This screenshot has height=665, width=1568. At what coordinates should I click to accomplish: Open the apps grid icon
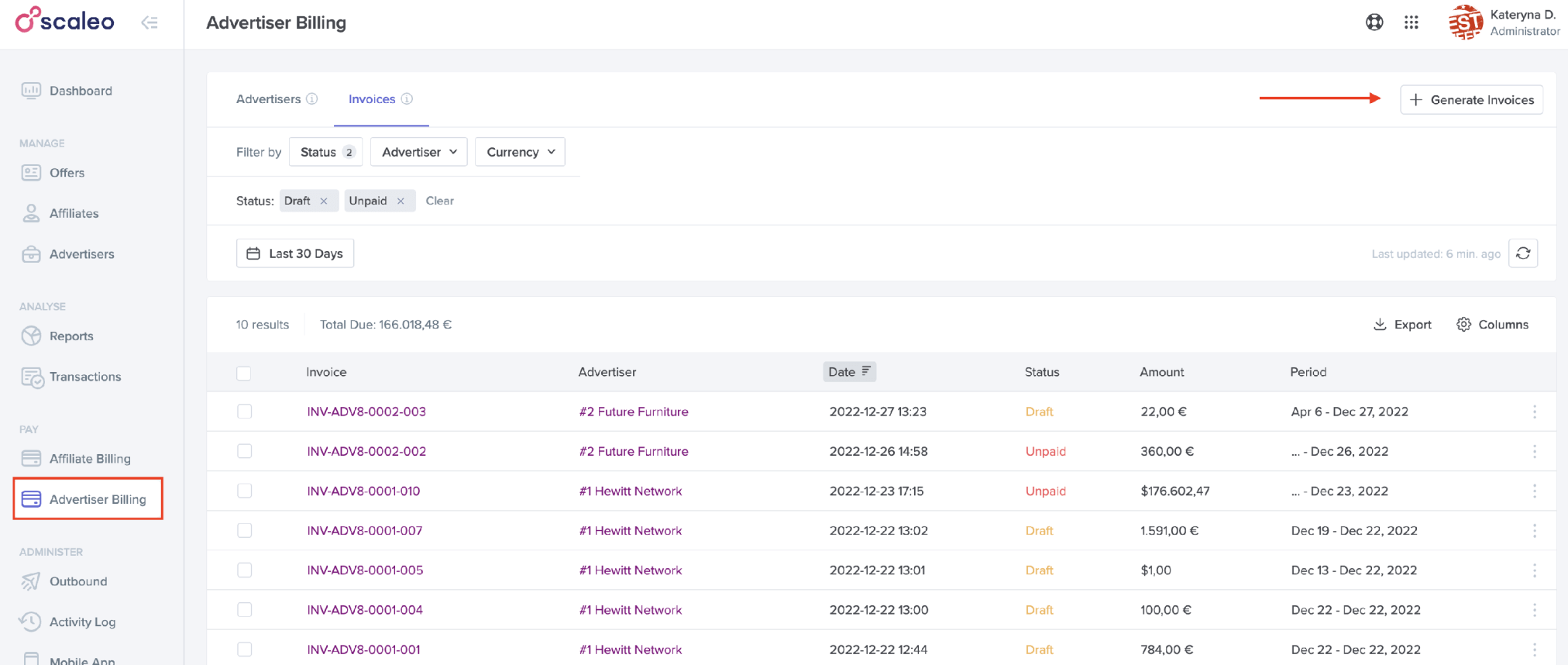tap(1412, 22)
